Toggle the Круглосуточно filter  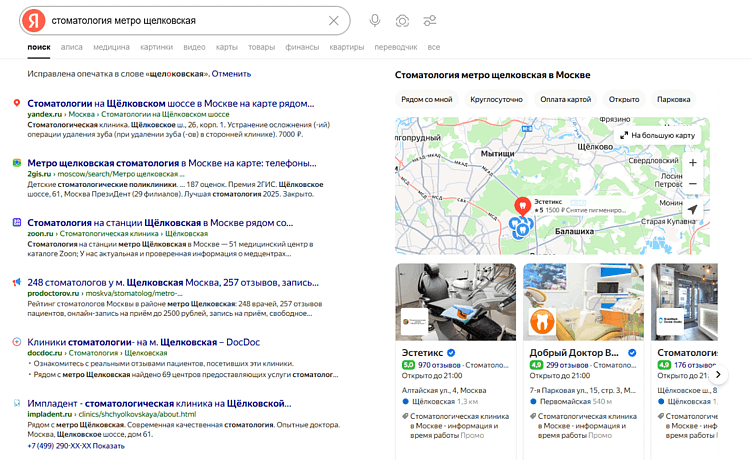(496, 99)
